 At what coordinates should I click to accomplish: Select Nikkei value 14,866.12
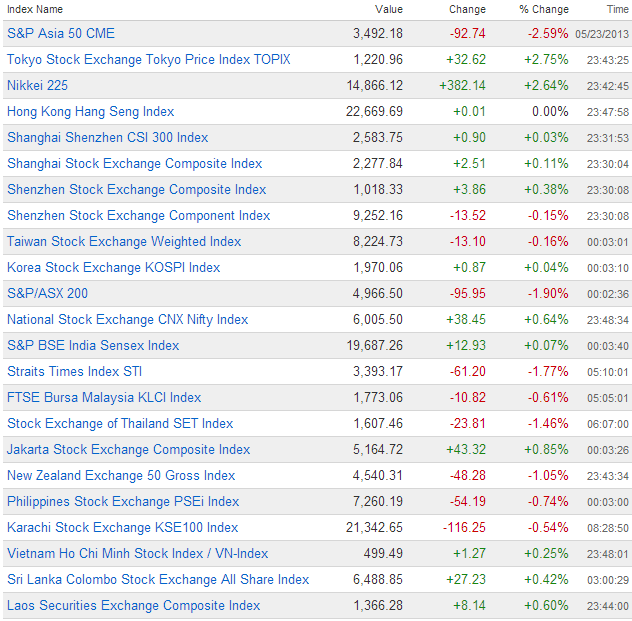click(375, 85)
